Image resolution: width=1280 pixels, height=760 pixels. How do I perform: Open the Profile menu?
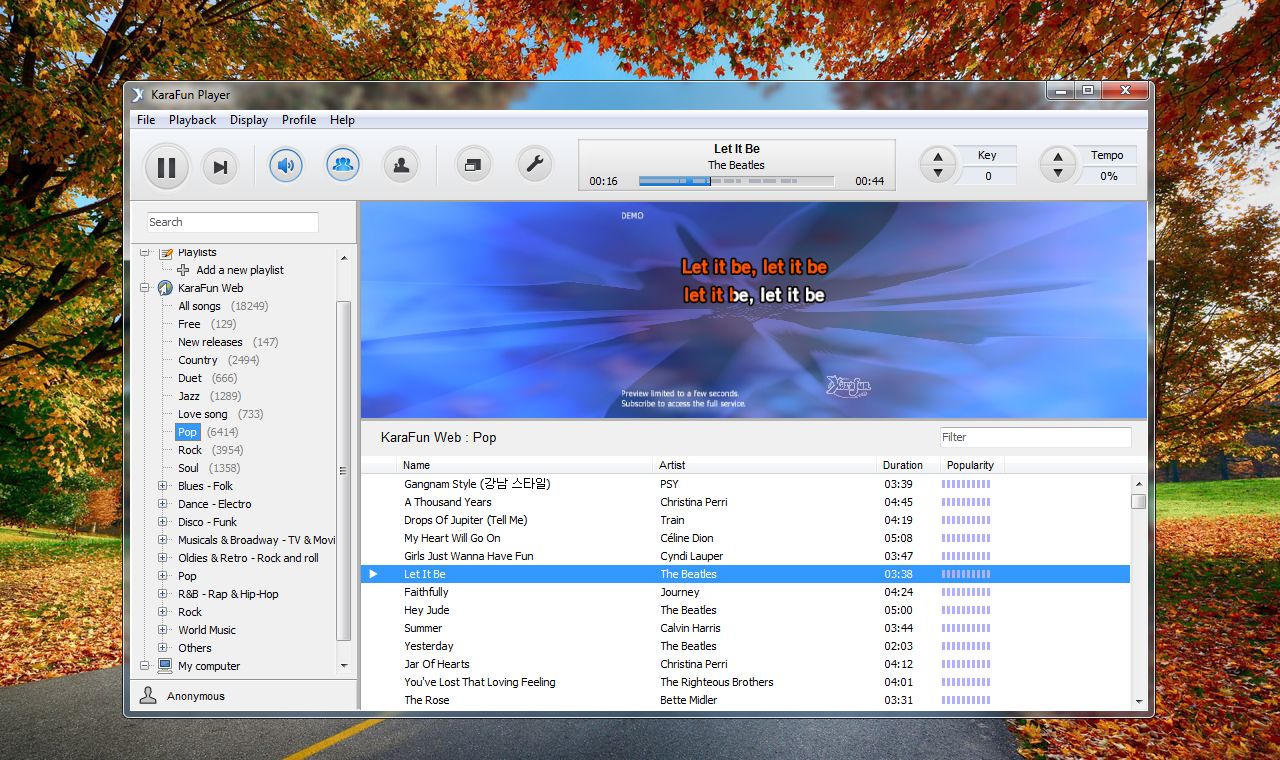point(298,120)
